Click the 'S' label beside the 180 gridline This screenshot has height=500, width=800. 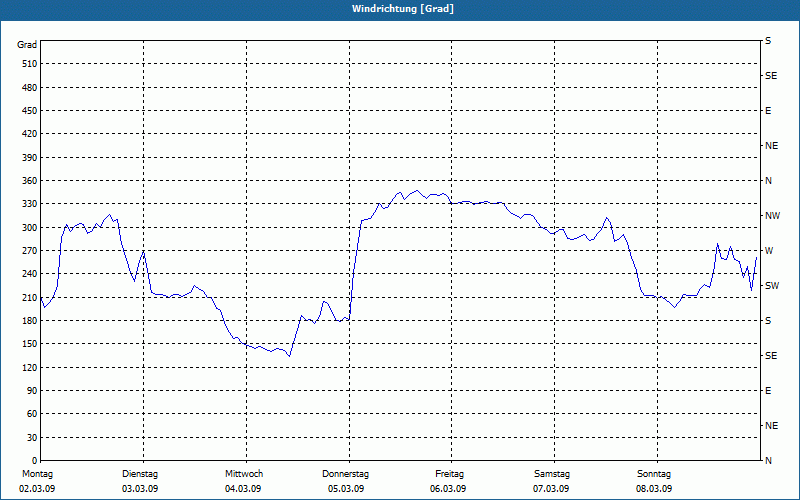click(768, 321)
